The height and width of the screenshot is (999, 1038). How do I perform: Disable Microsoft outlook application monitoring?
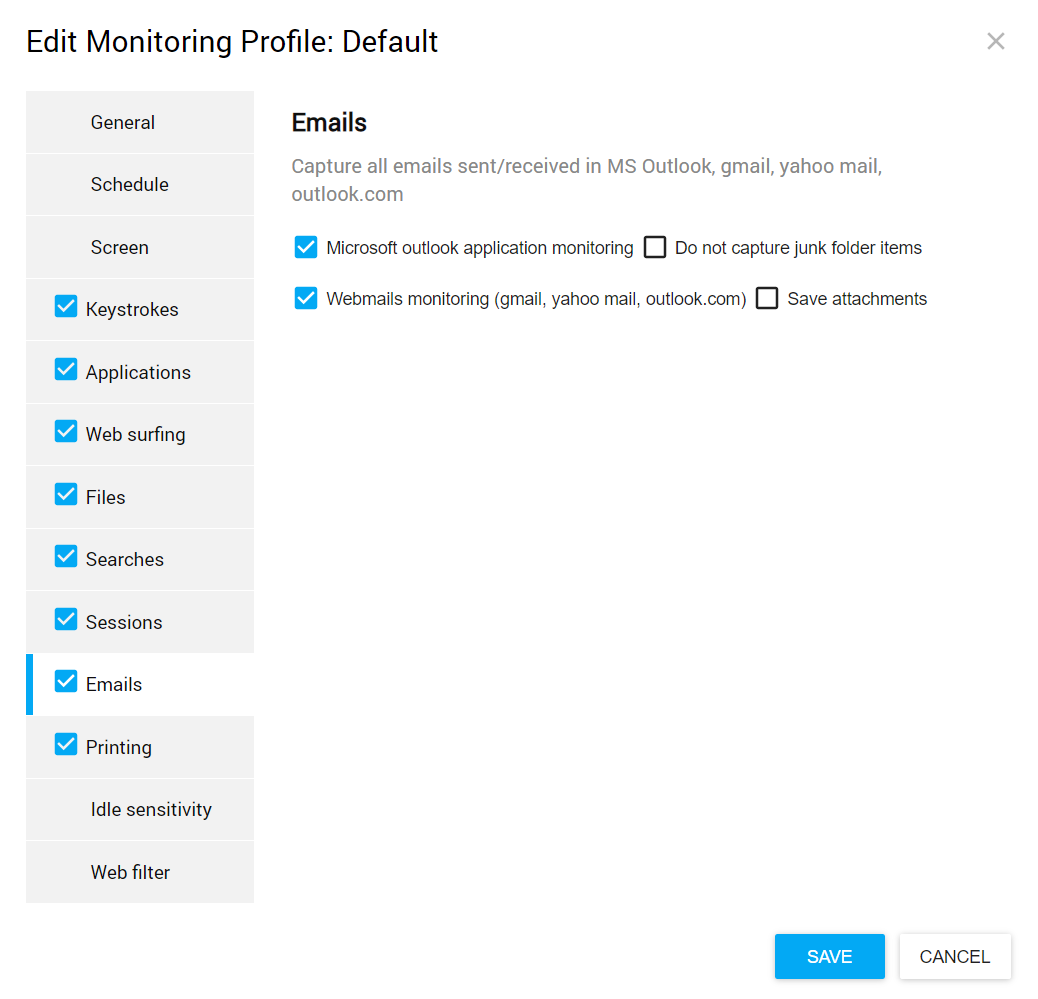coord(306,247)
